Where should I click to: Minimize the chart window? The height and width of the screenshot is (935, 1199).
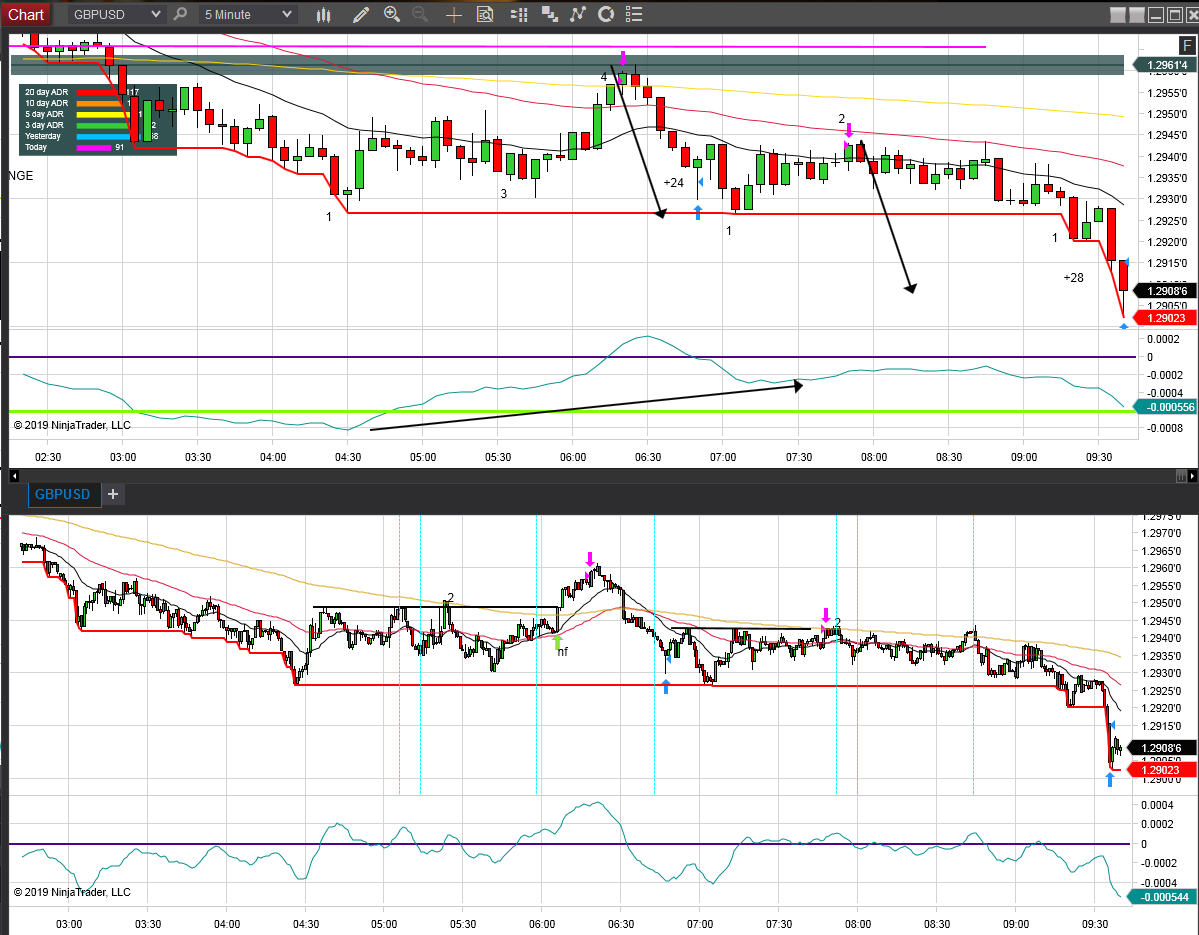click(x=1155, y=15)
